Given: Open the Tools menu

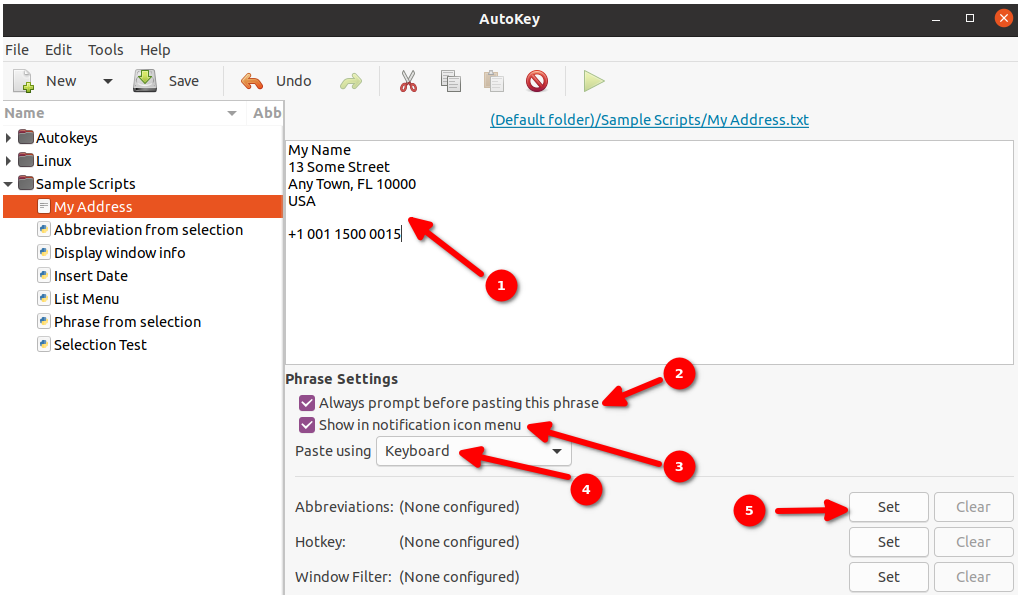Looking at the screenshot, I should (x=106, y=50).
